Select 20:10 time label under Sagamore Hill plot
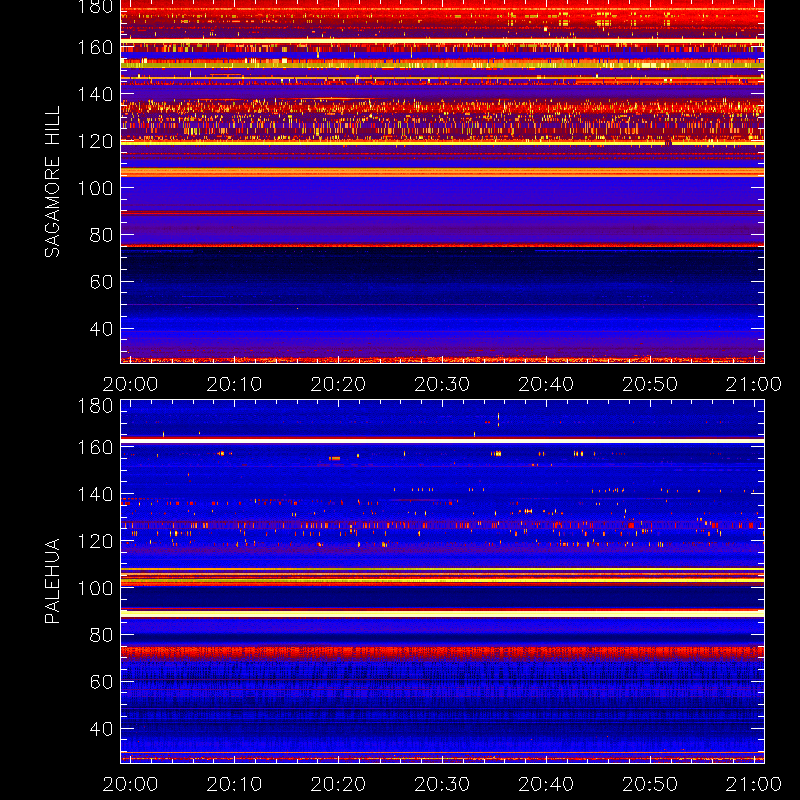The height and width of the screenshot is (800, 800). 234,384
